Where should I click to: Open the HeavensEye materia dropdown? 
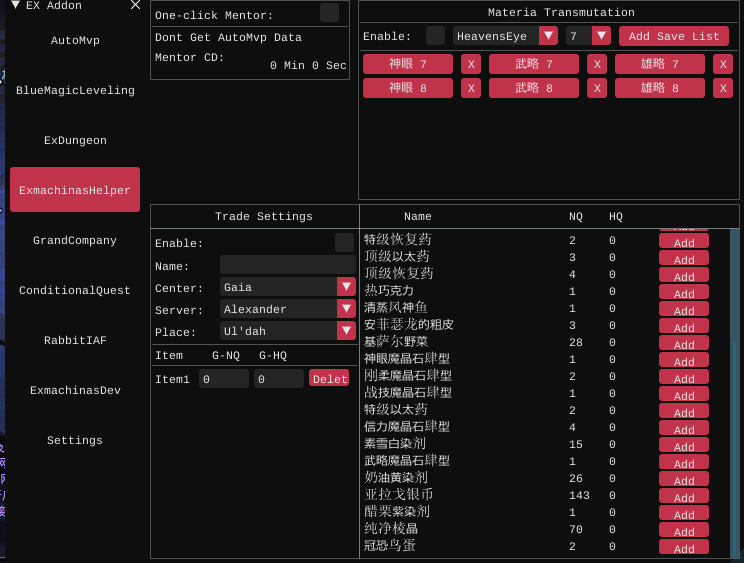pos(547,36)
